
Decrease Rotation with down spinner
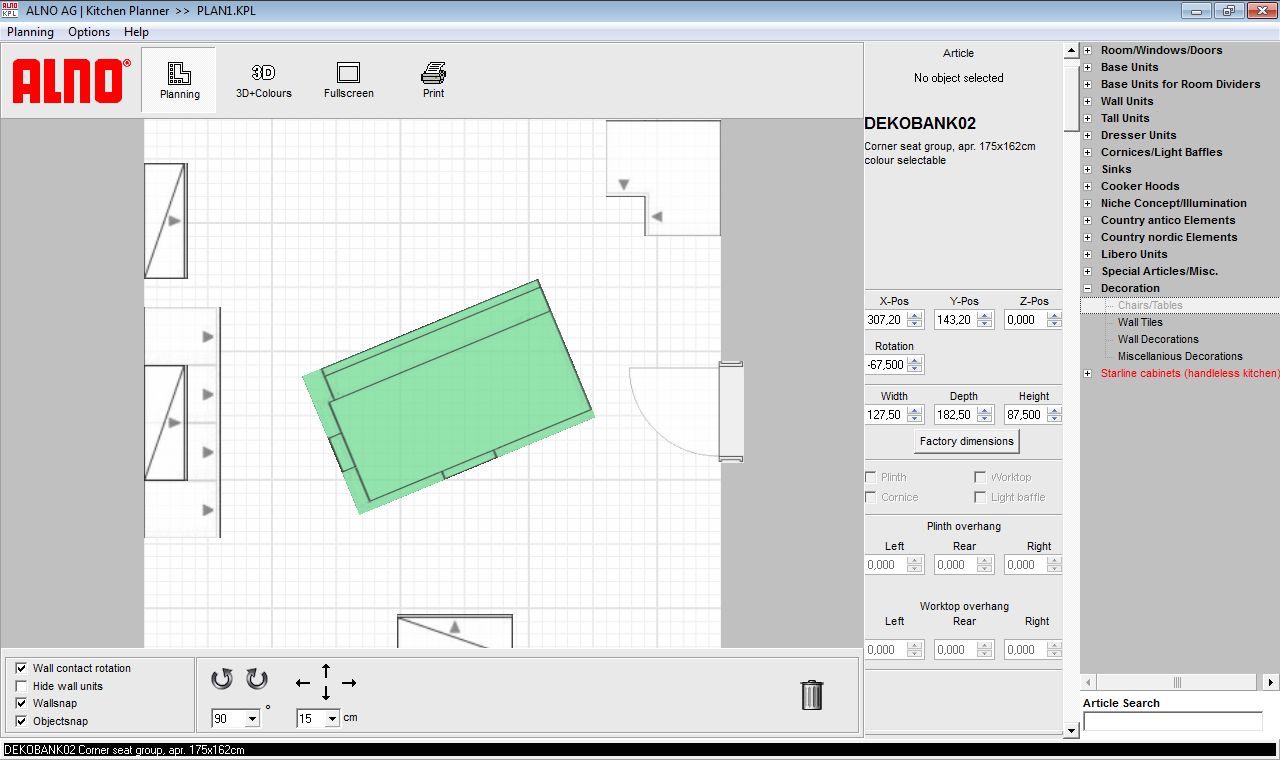(x=915, y=370)
